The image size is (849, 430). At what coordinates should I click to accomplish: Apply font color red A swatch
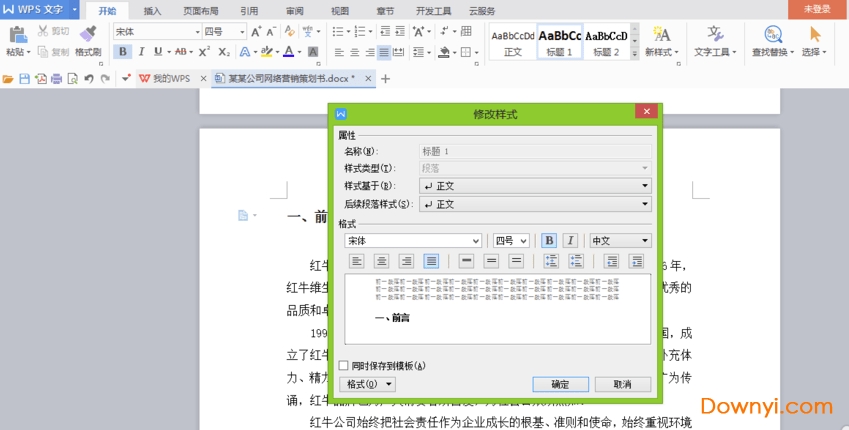289,51
